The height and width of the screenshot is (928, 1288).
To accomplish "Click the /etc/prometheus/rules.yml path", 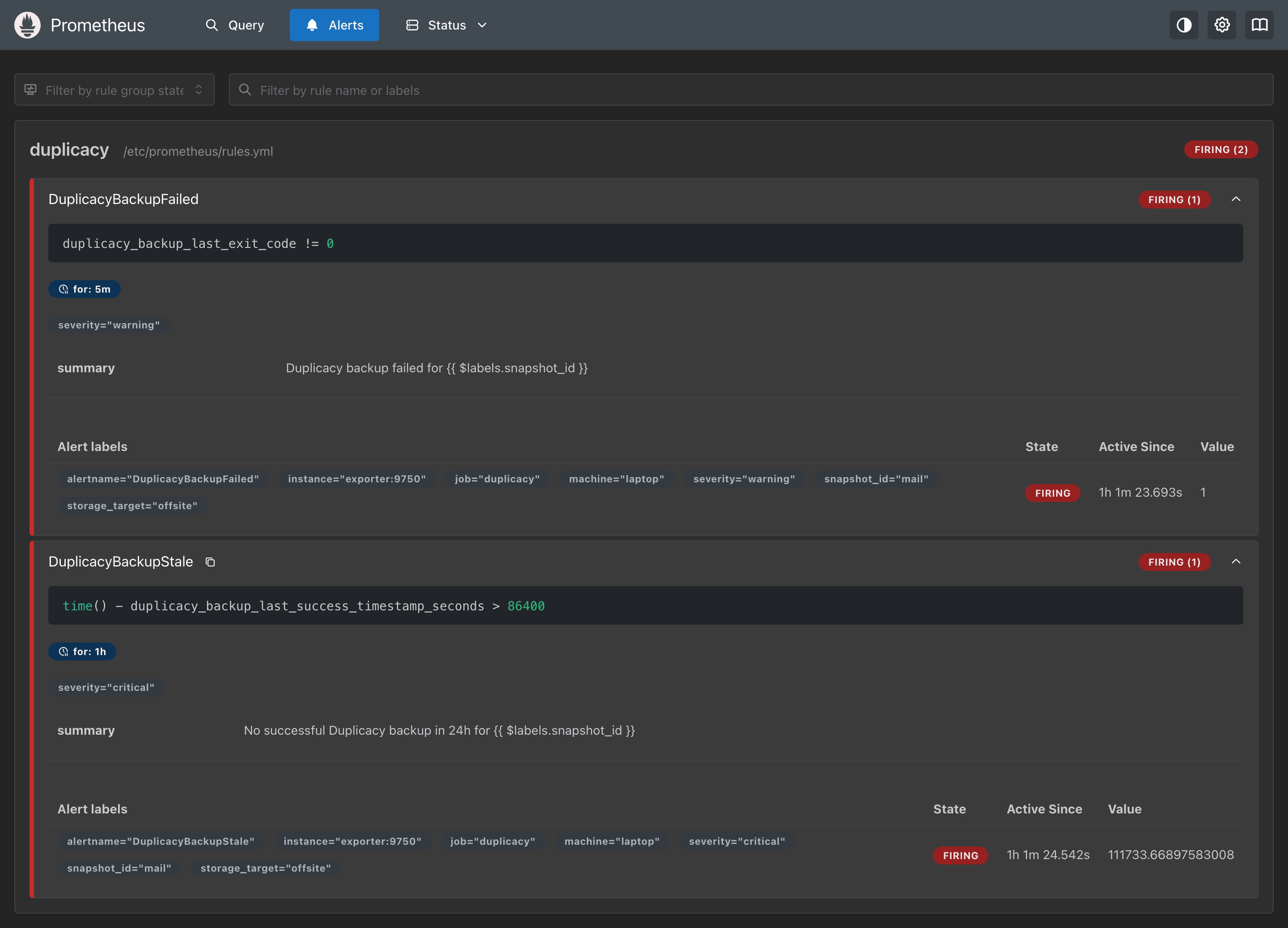I will (198, 151).
